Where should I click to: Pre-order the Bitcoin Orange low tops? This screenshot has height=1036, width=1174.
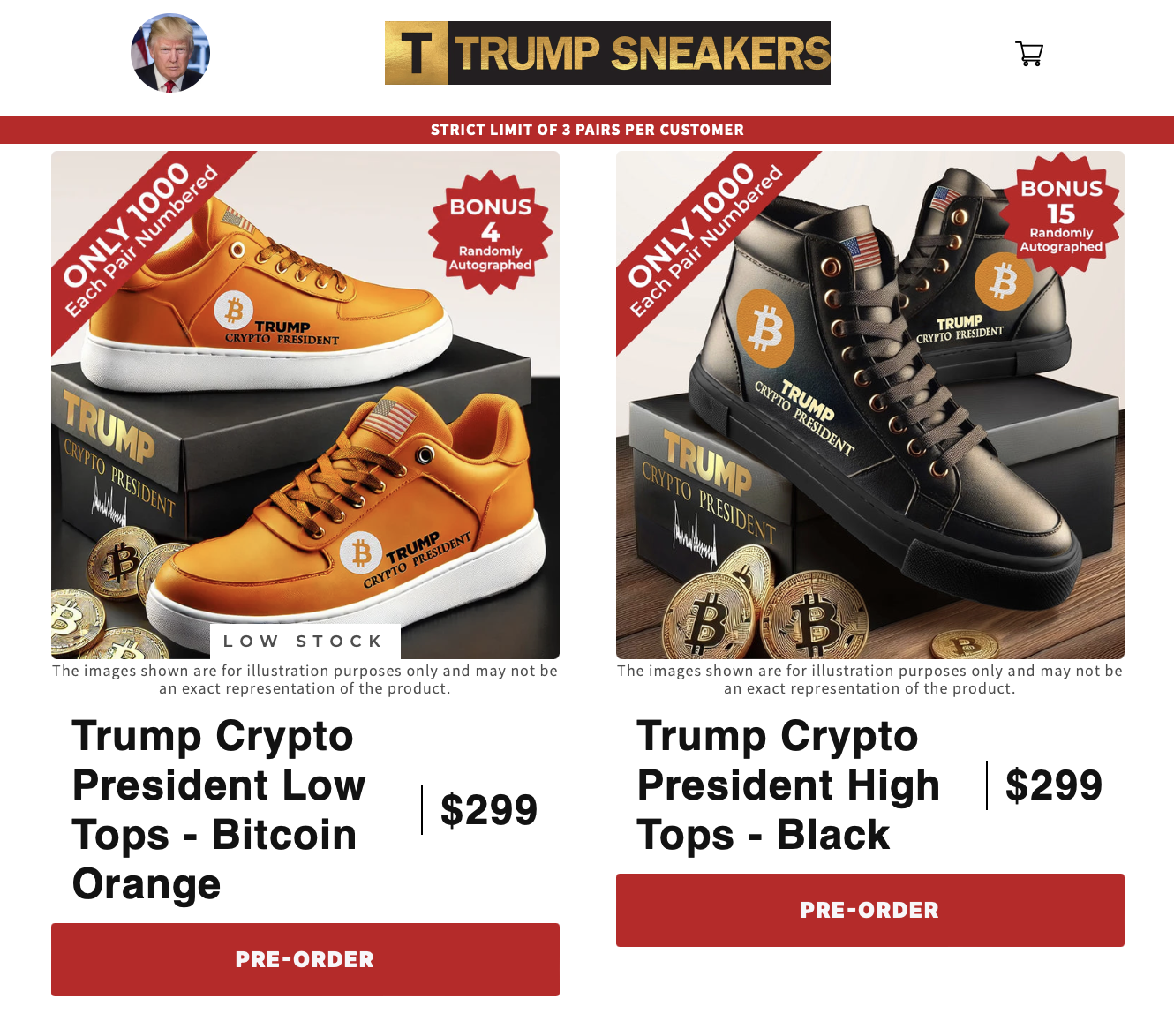305,959
